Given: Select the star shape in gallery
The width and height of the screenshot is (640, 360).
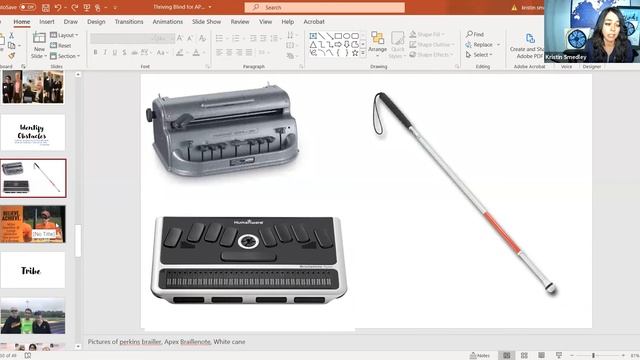Looking at the screenshot, I should (355, 53).
